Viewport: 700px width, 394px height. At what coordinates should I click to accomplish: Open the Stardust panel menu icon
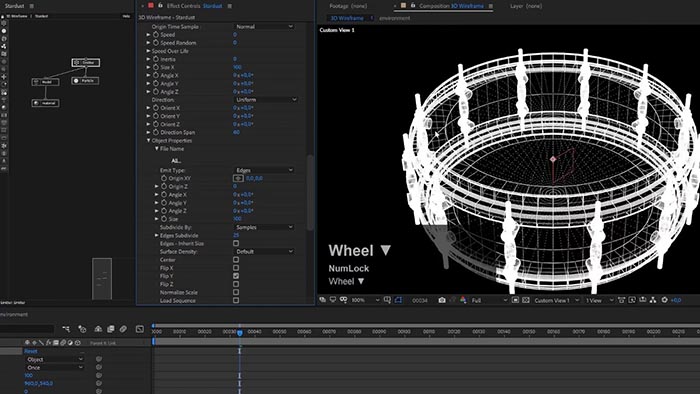tap(32, 6)
